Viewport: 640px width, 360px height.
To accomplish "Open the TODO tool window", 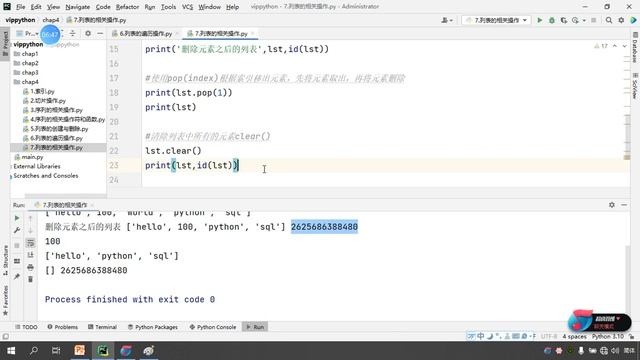I will (26, 327).
